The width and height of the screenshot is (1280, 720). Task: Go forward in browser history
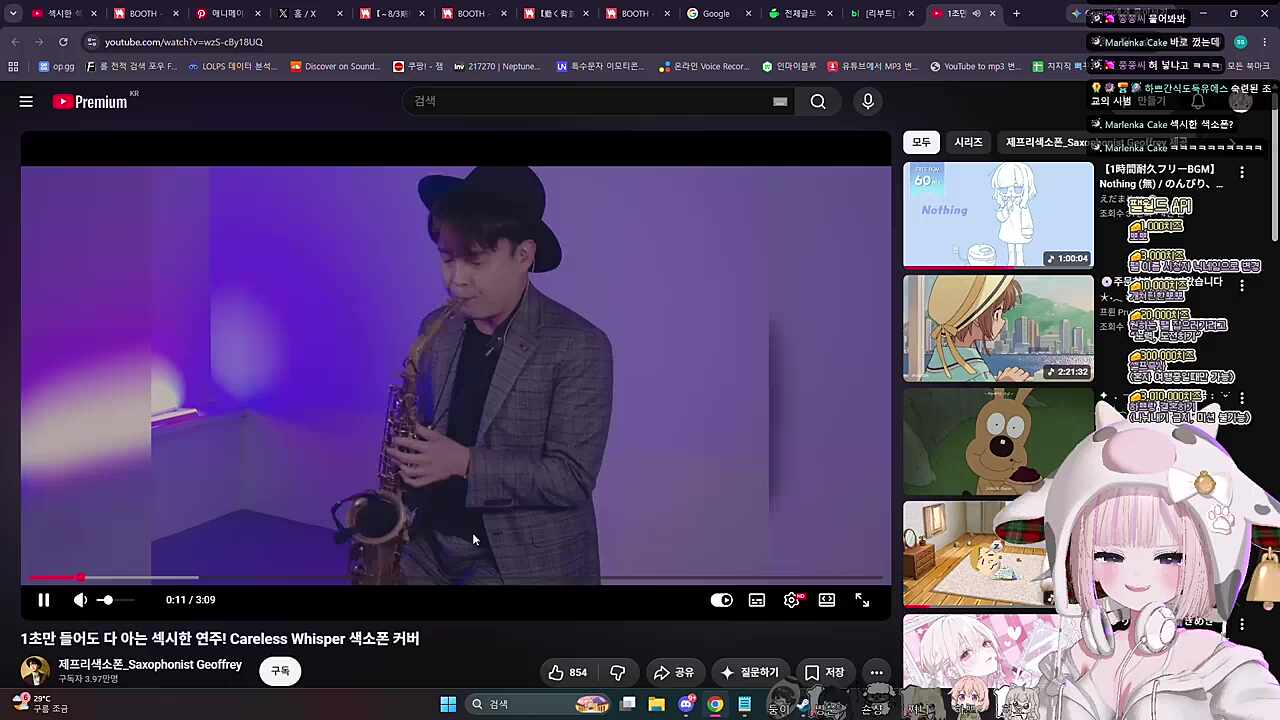tap(39, 42)
